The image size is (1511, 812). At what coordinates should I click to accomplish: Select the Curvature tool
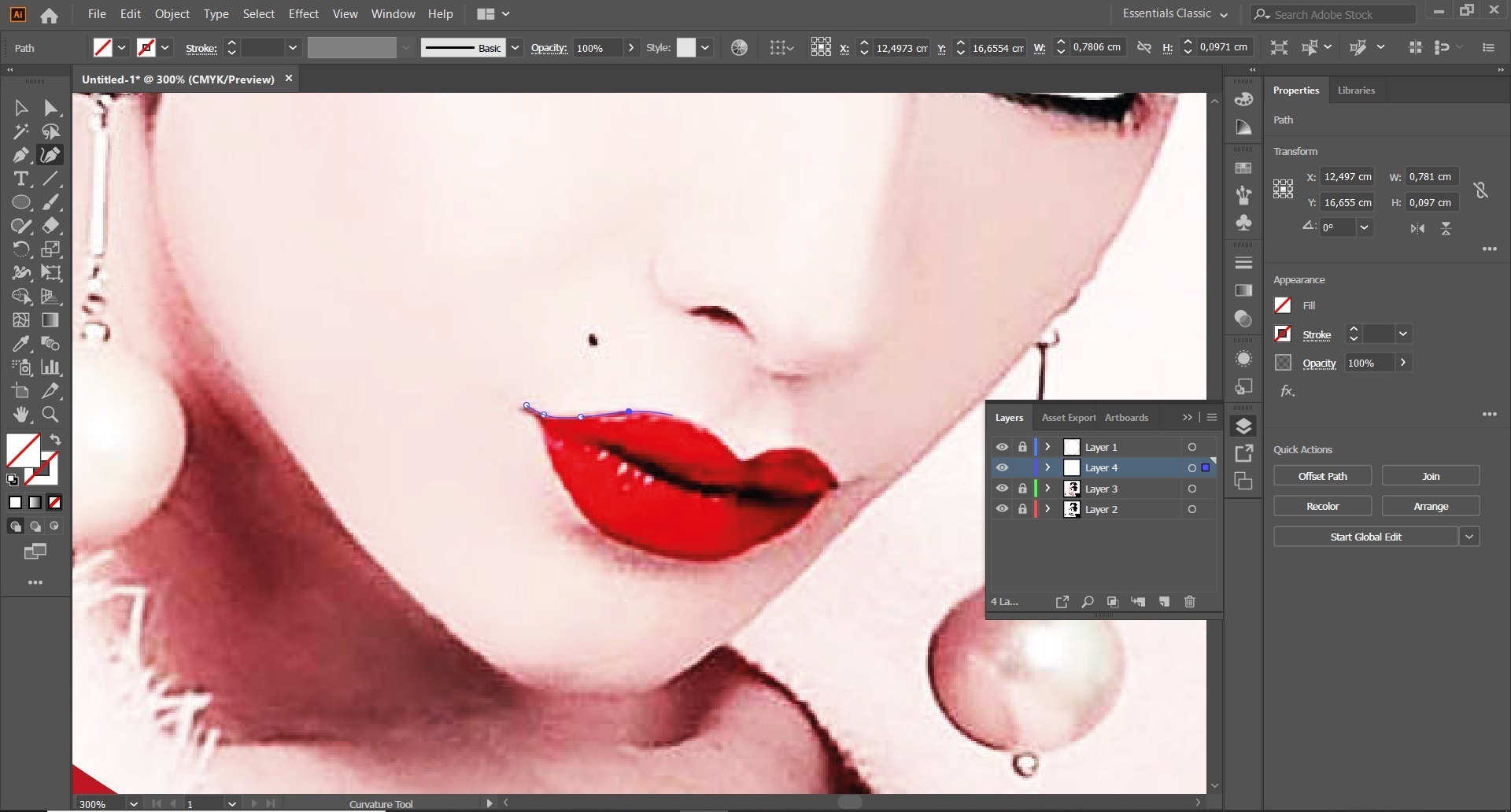pos(51,155)
